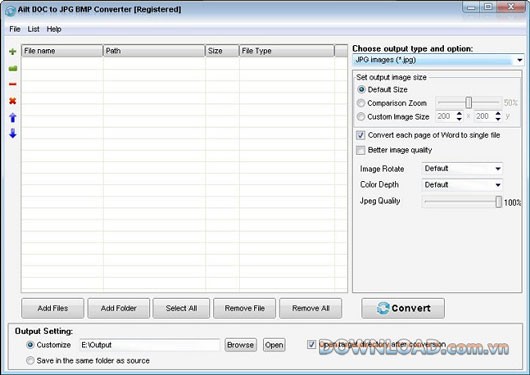Click the red X remove all icon
Image resolution: width=530 pixels, height=375 pixels.
pos(13,101)
